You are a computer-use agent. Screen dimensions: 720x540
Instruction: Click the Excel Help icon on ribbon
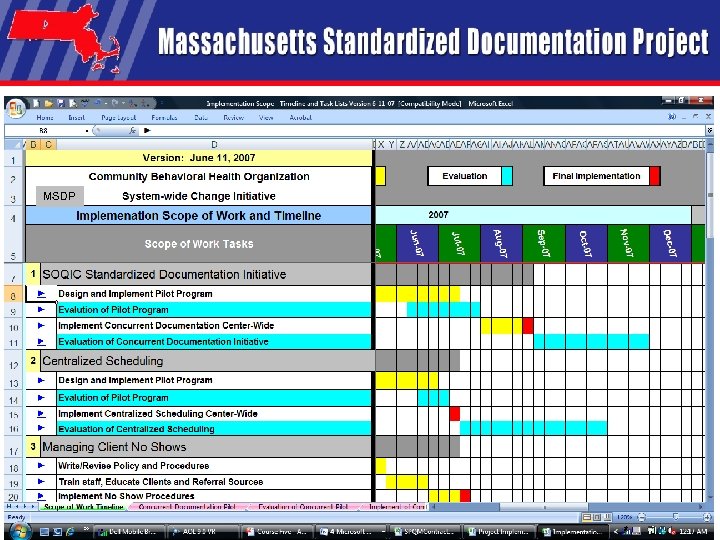click(672, 117)
